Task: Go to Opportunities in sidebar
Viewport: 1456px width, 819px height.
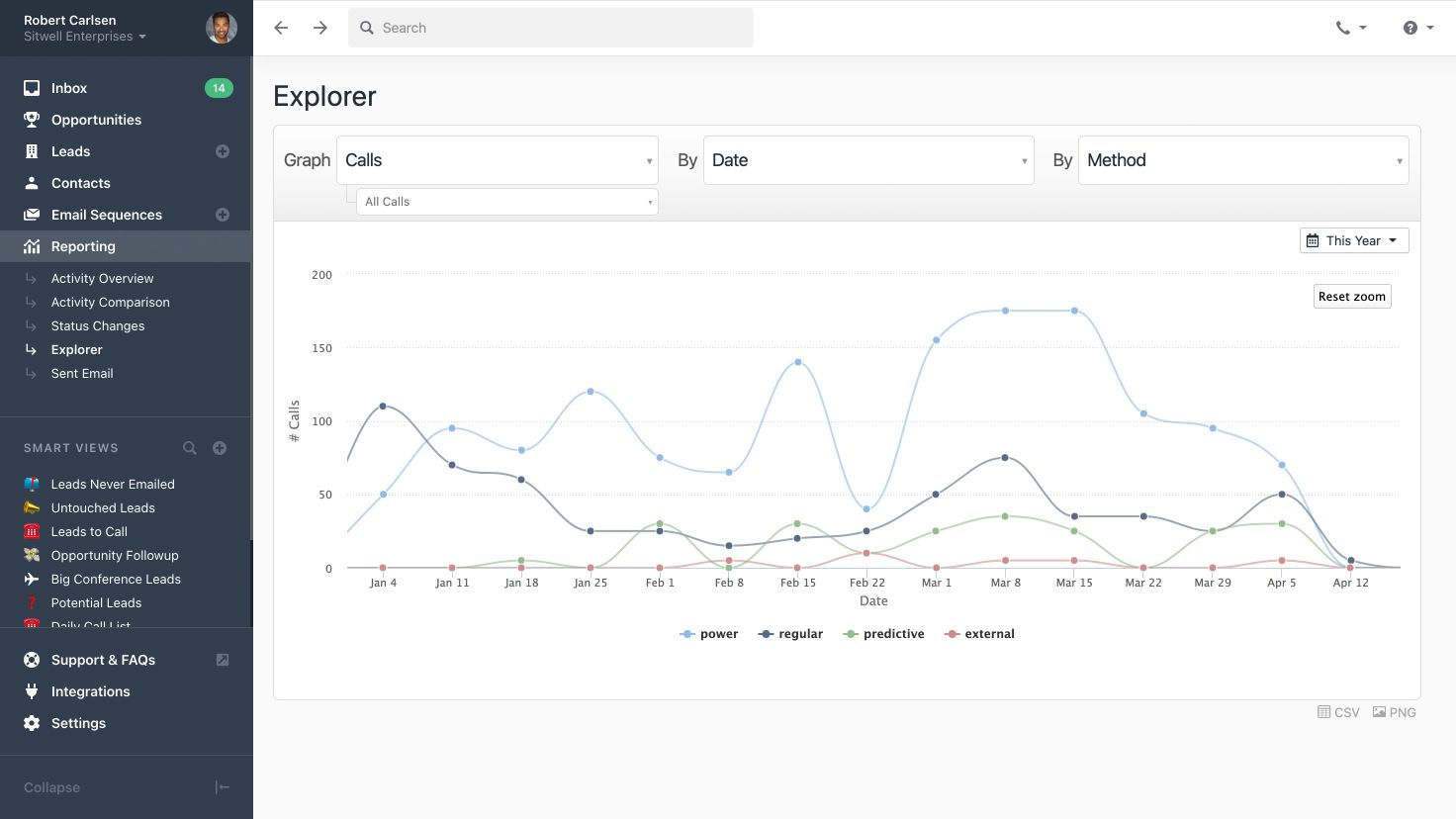Action: click(96, 120)
